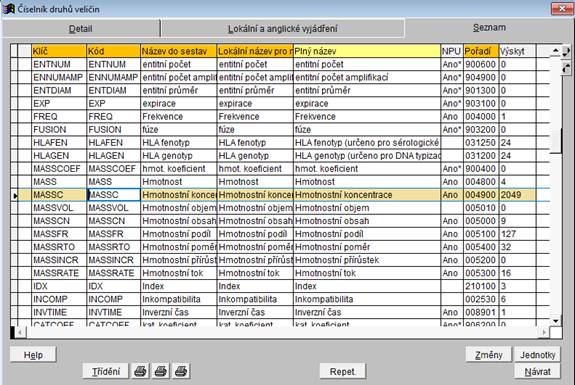Select the MASSRATE key cell
The image size is (575, 385).
[x=59, y=273]
